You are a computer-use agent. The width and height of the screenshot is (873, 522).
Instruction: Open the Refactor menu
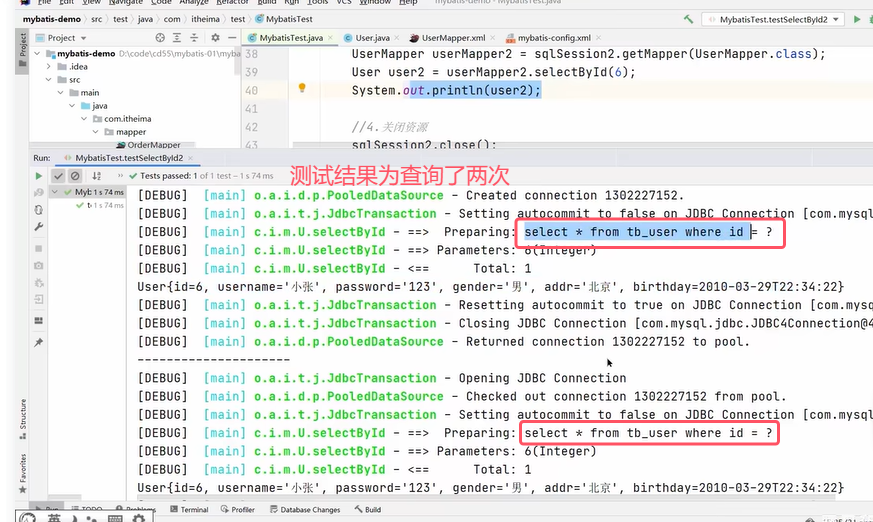point(233,2)
